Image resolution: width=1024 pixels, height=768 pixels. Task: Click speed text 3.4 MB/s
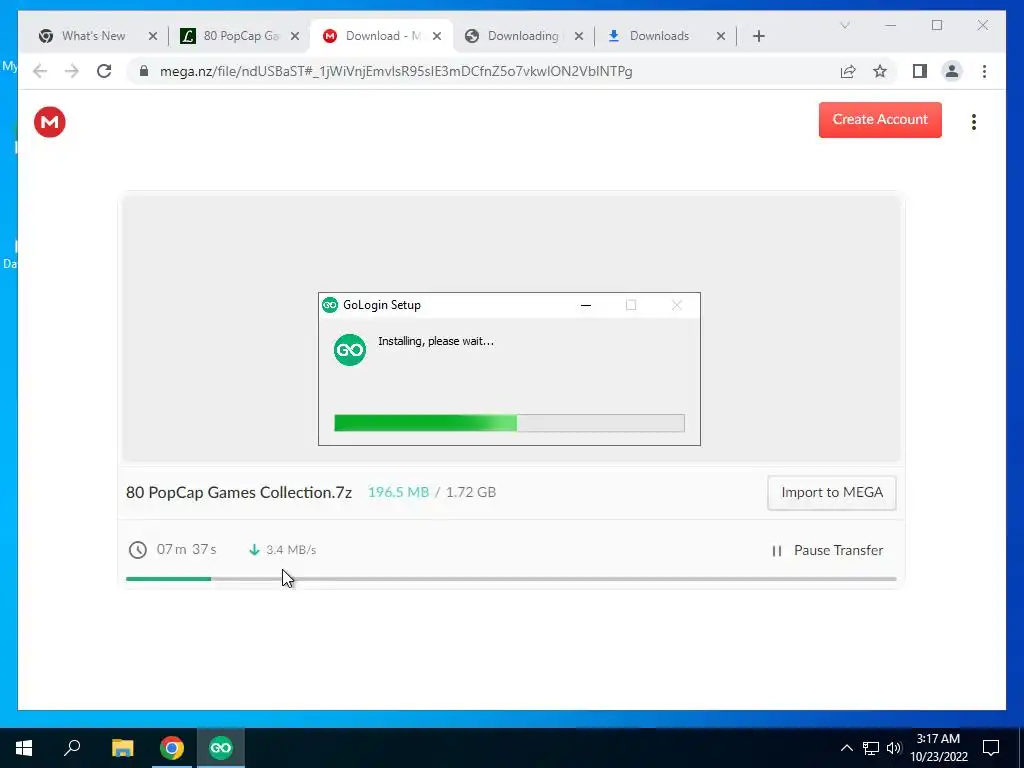(x=291, y=550)
